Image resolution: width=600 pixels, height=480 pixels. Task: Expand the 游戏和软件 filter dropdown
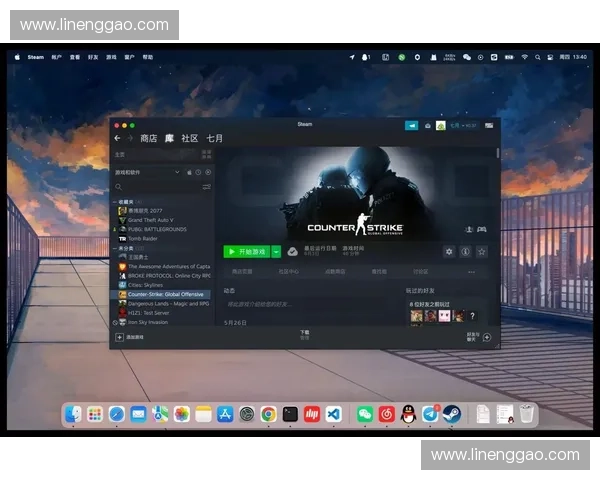177,172
